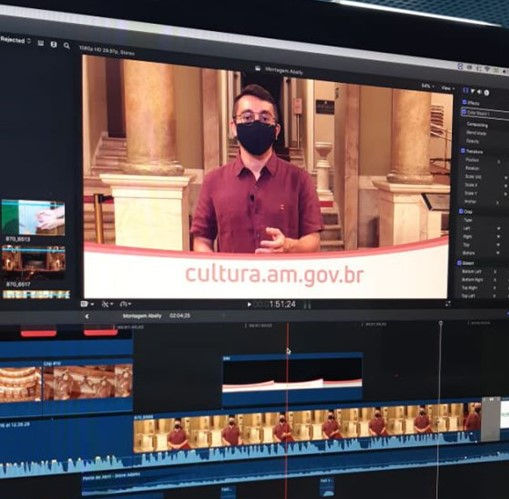The height and width of the screenshot is (499, 509).
Task: Expand the Scale (All) parameter arrow
Action: (505, 178)
